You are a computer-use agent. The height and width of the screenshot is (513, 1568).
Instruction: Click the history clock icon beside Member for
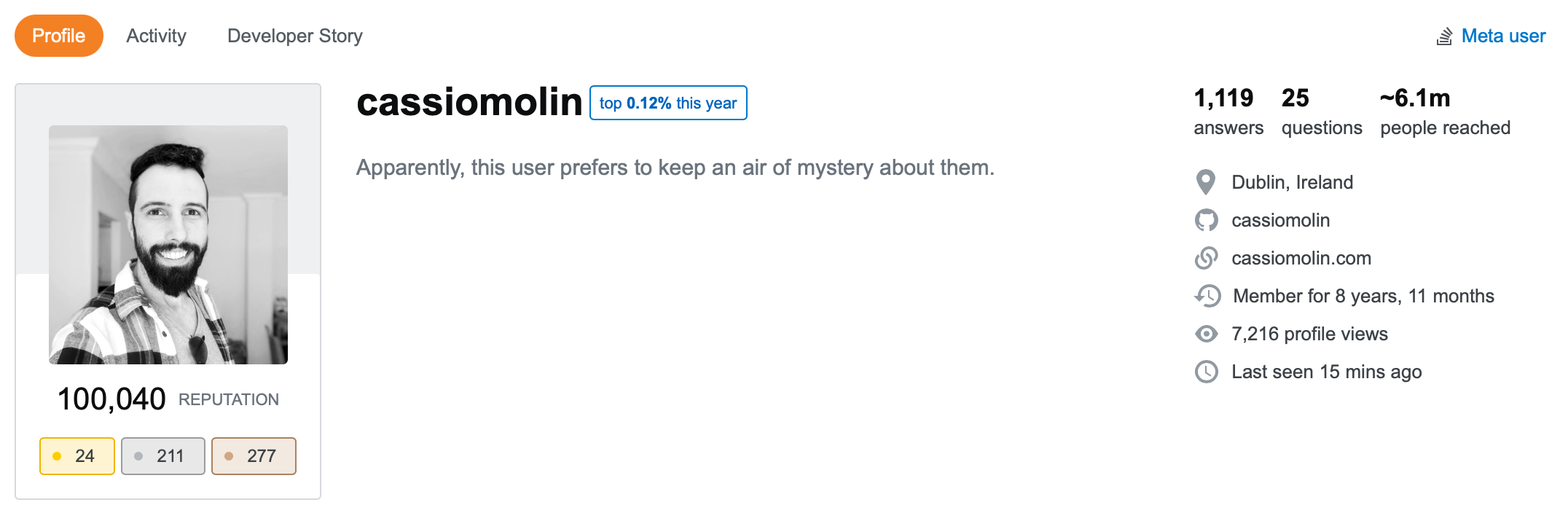coord(1207,296)
